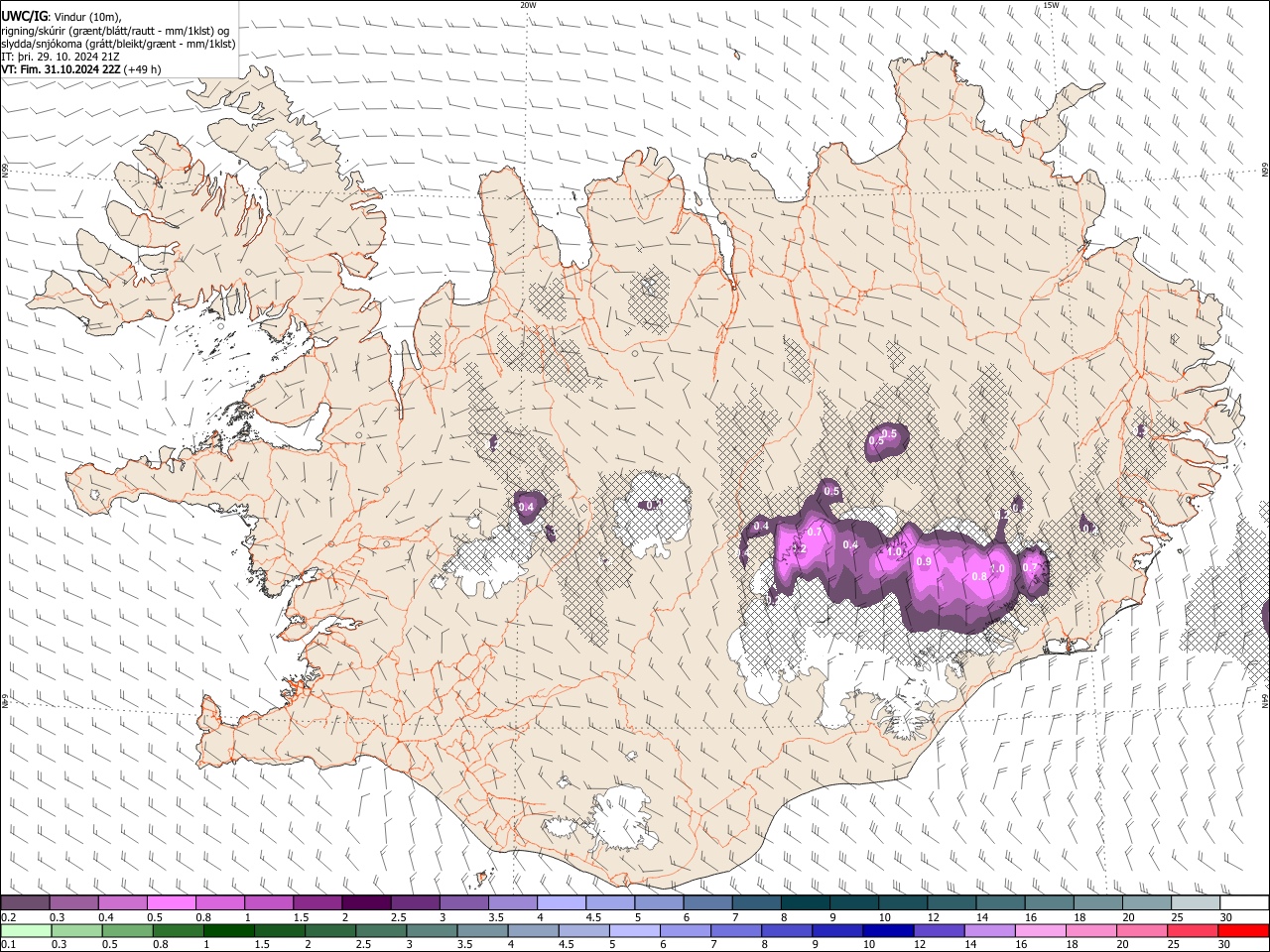Pick the bottom-row legend swatch between 20 and 25

click(x=1143, y=930)
